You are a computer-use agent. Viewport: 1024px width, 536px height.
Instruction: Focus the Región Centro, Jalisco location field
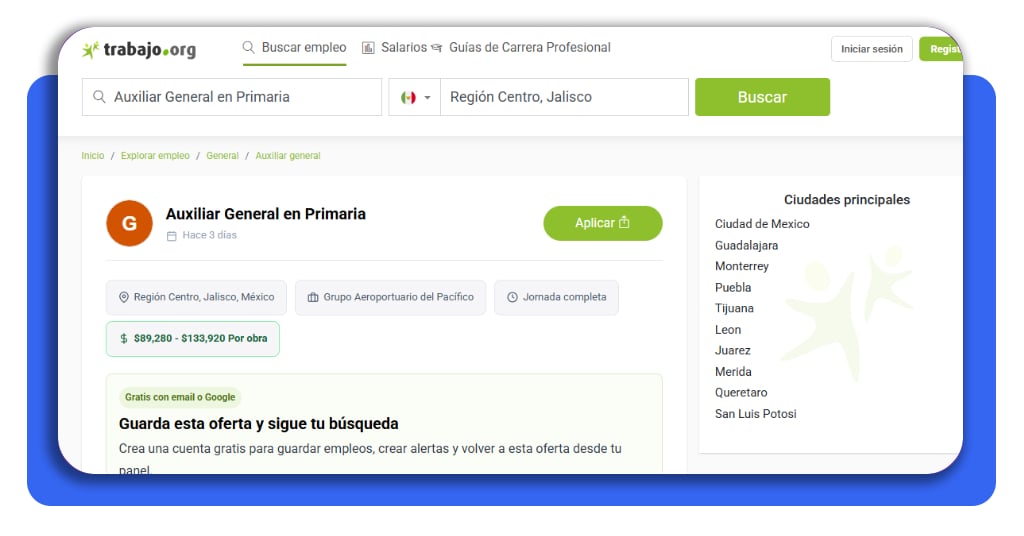[564, 97]
